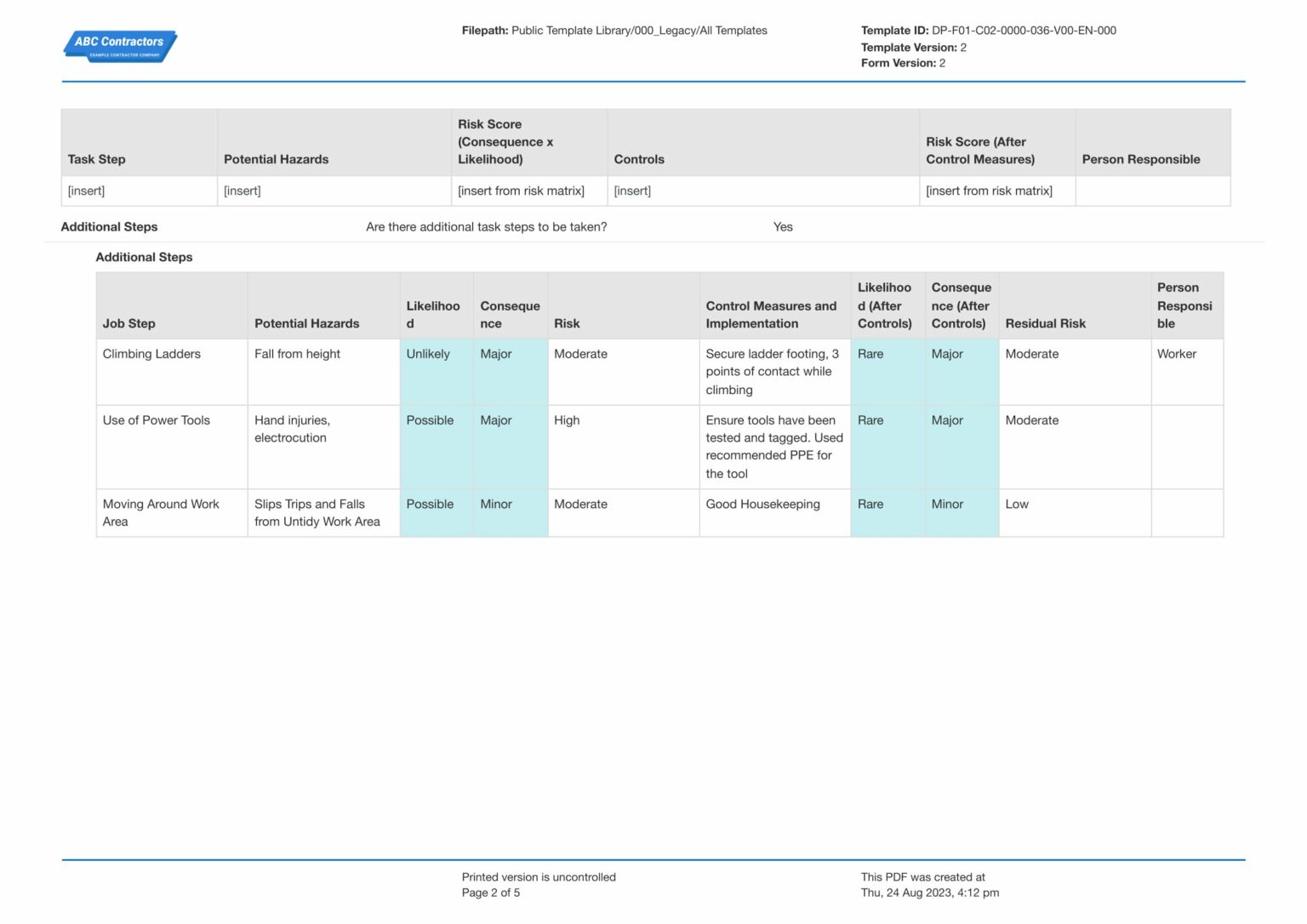Select the [insert] field under Task Step

(x=86, y=191)
